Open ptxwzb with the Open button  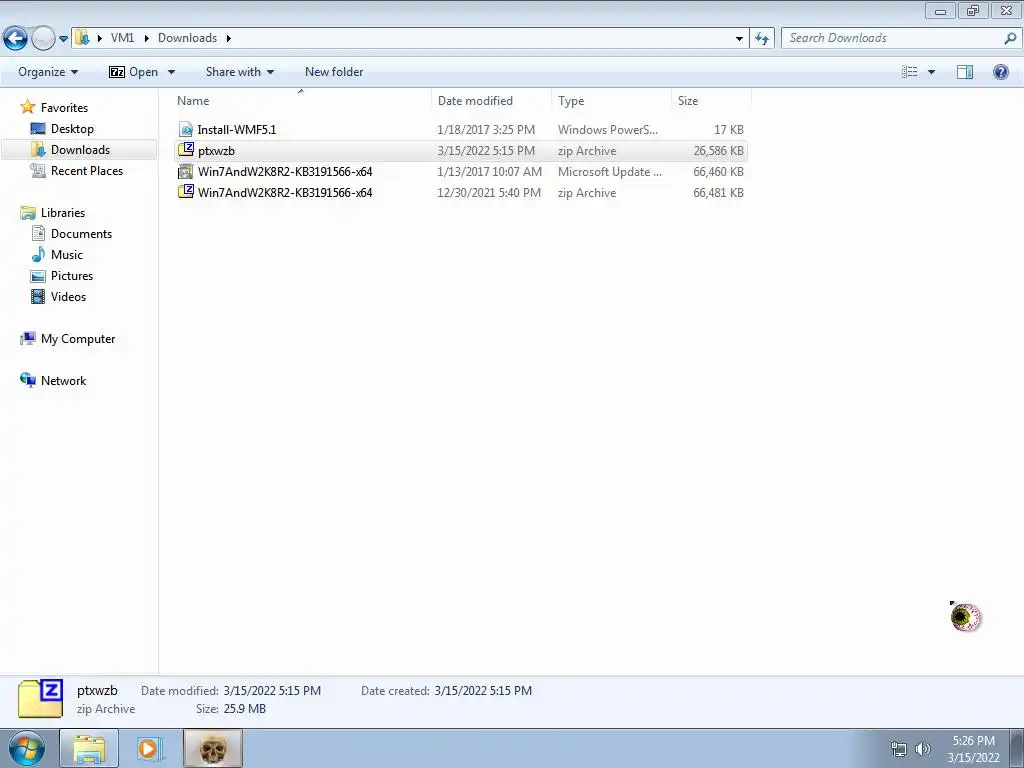134,72
